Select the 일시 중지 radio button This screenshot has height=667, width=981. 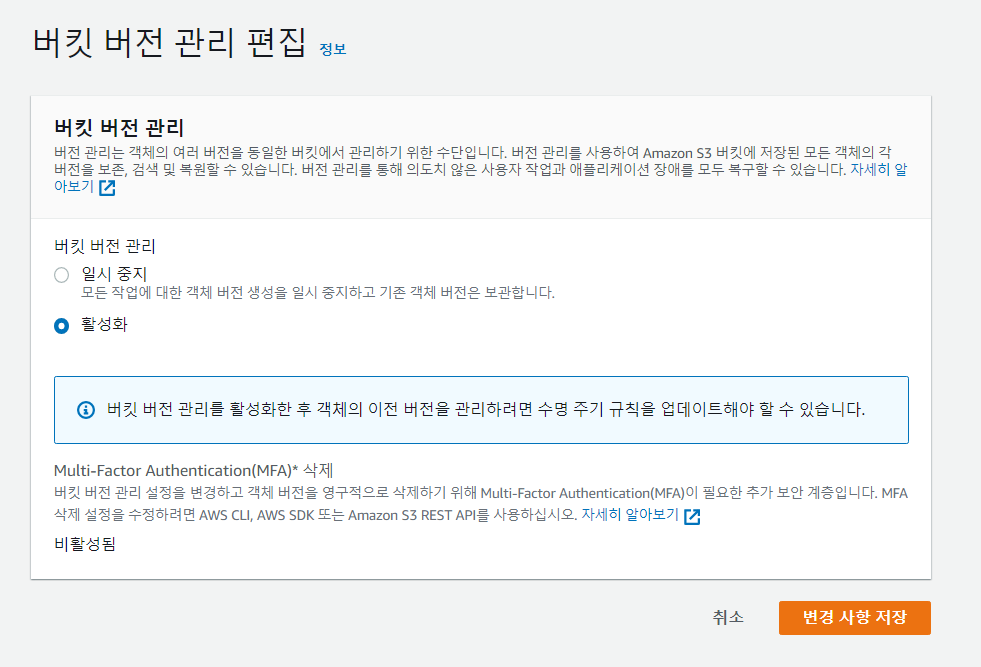click(61, 275)
